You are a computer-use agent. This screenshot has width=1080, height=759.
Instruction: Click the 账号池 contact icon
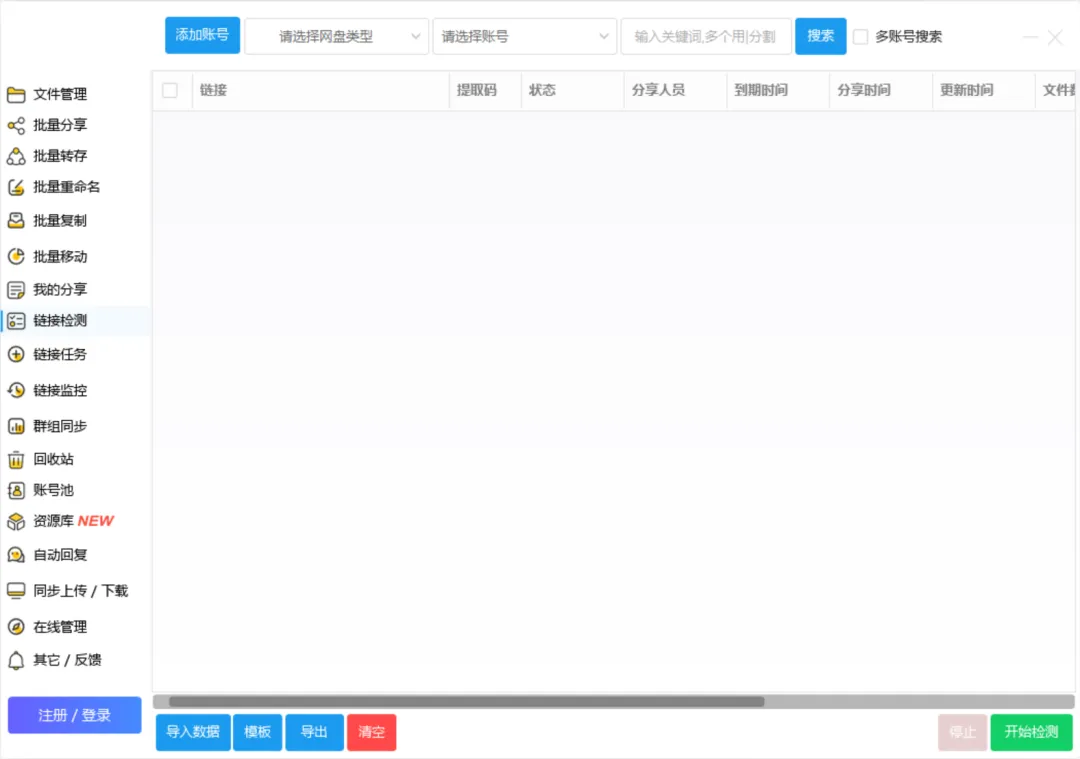tap(16, 490)
